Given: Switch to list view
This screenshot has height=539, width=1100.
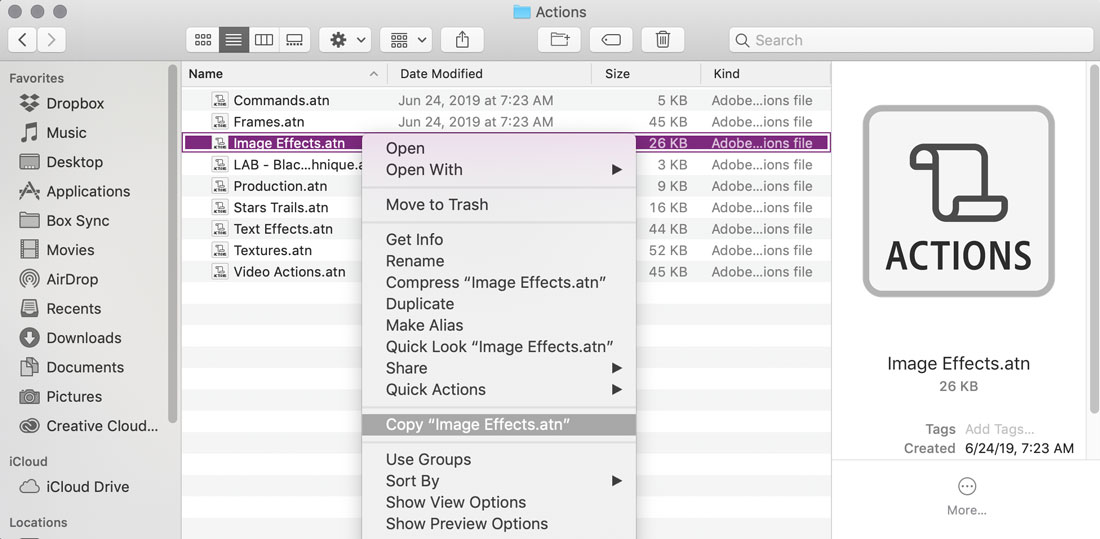Looking at the screenshot, I should coord(234,40).
